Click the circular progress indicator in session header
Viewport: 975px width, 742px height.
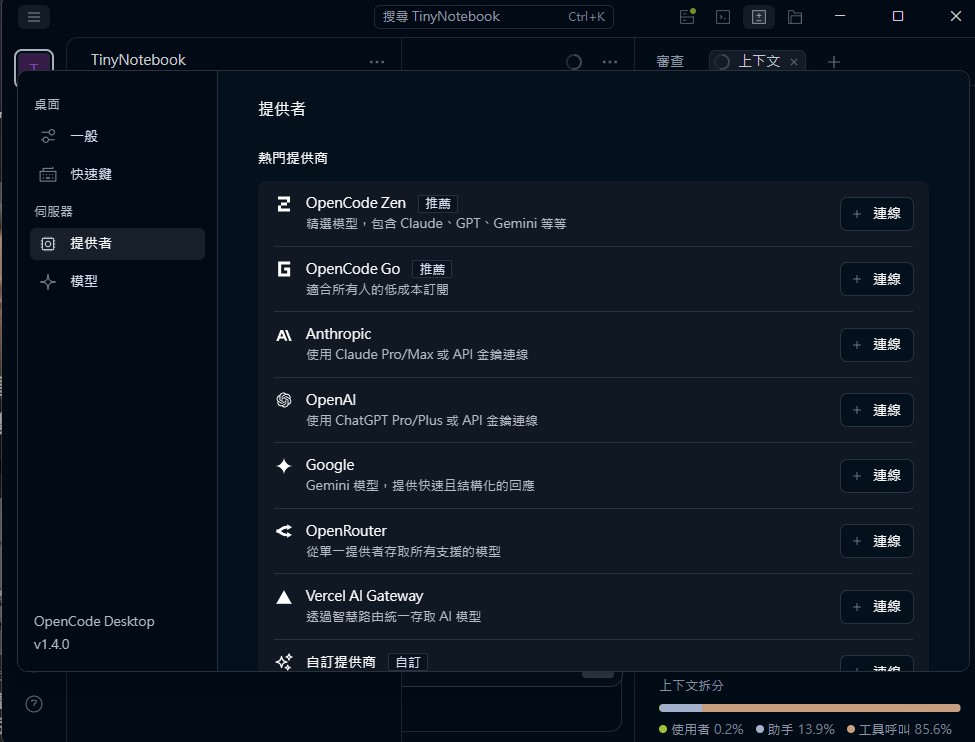(x=574, y=62)
